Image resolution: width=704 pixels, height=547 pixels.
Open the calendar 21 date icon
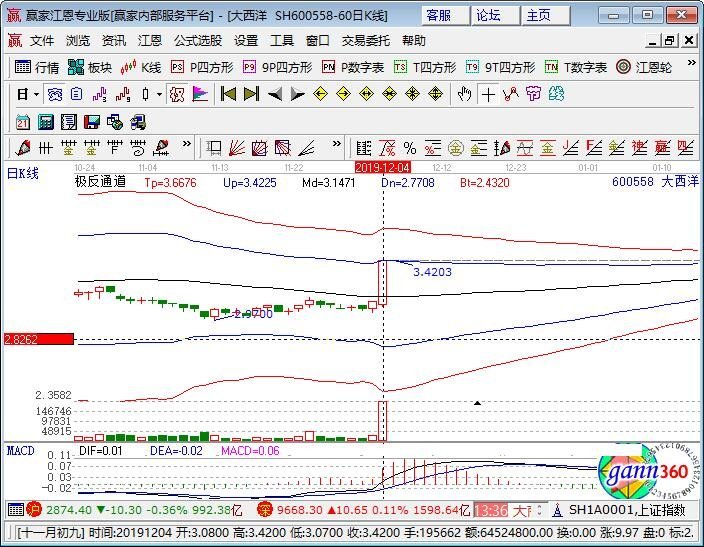22,122
